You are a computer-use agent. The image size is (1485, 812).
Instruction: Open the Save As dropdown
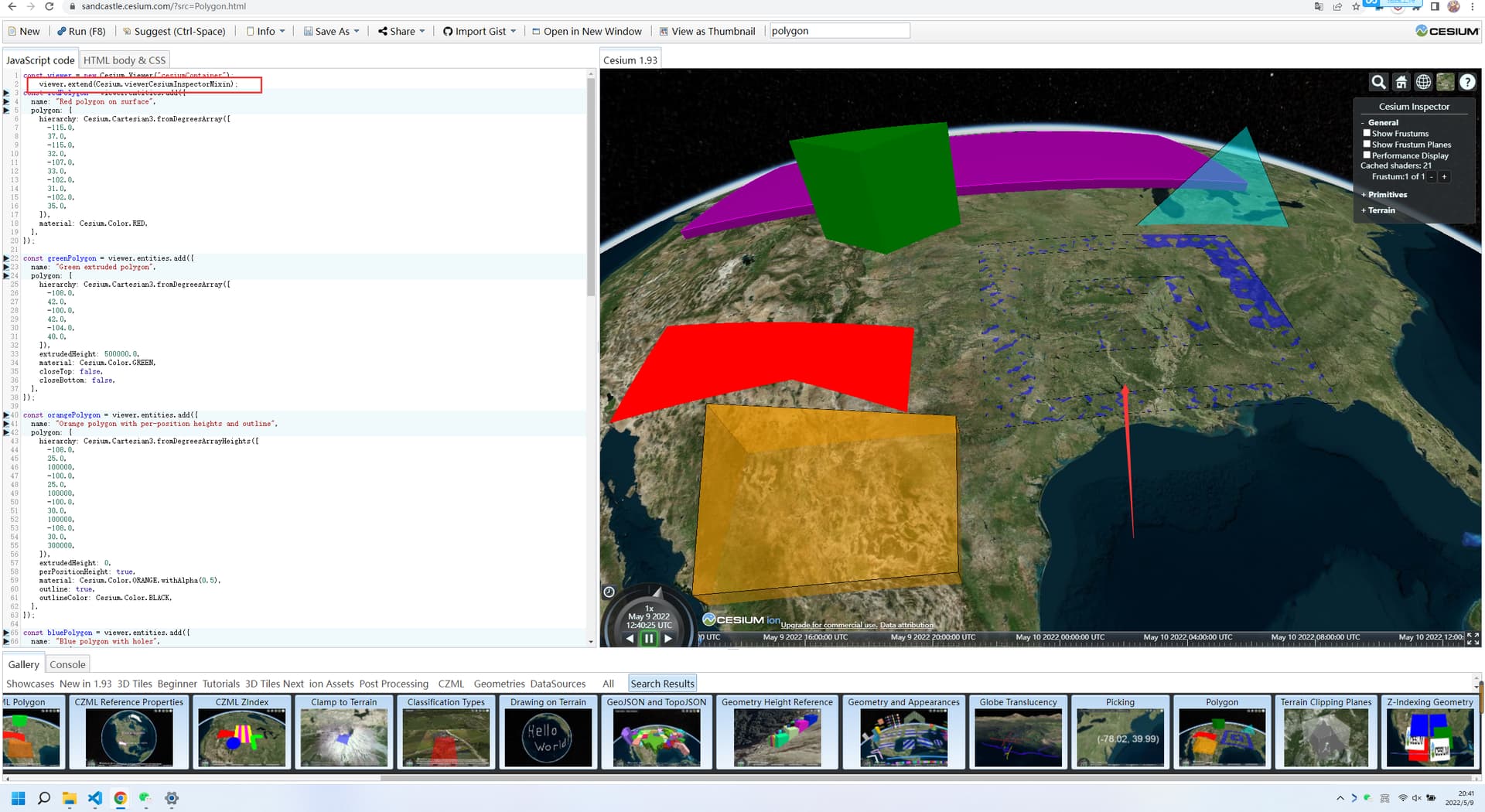[x=331, y=31]
